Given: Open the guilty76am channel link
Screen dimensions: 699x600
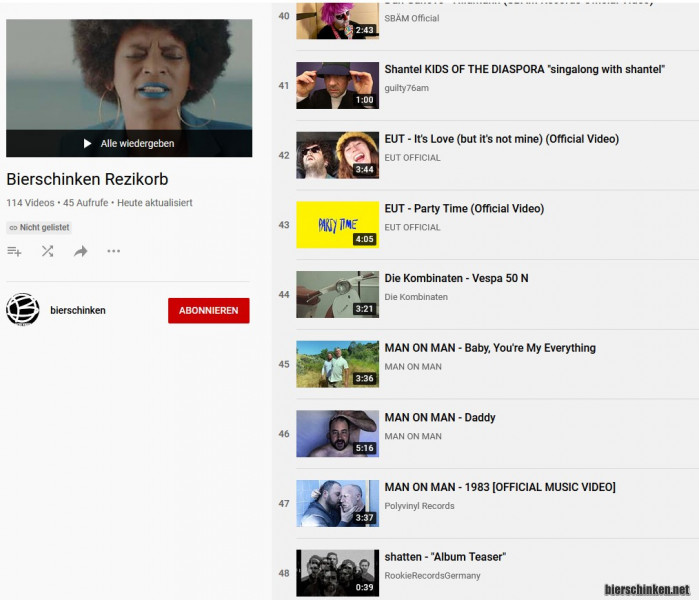Looking at the screenshot, I should pos(407,88).
